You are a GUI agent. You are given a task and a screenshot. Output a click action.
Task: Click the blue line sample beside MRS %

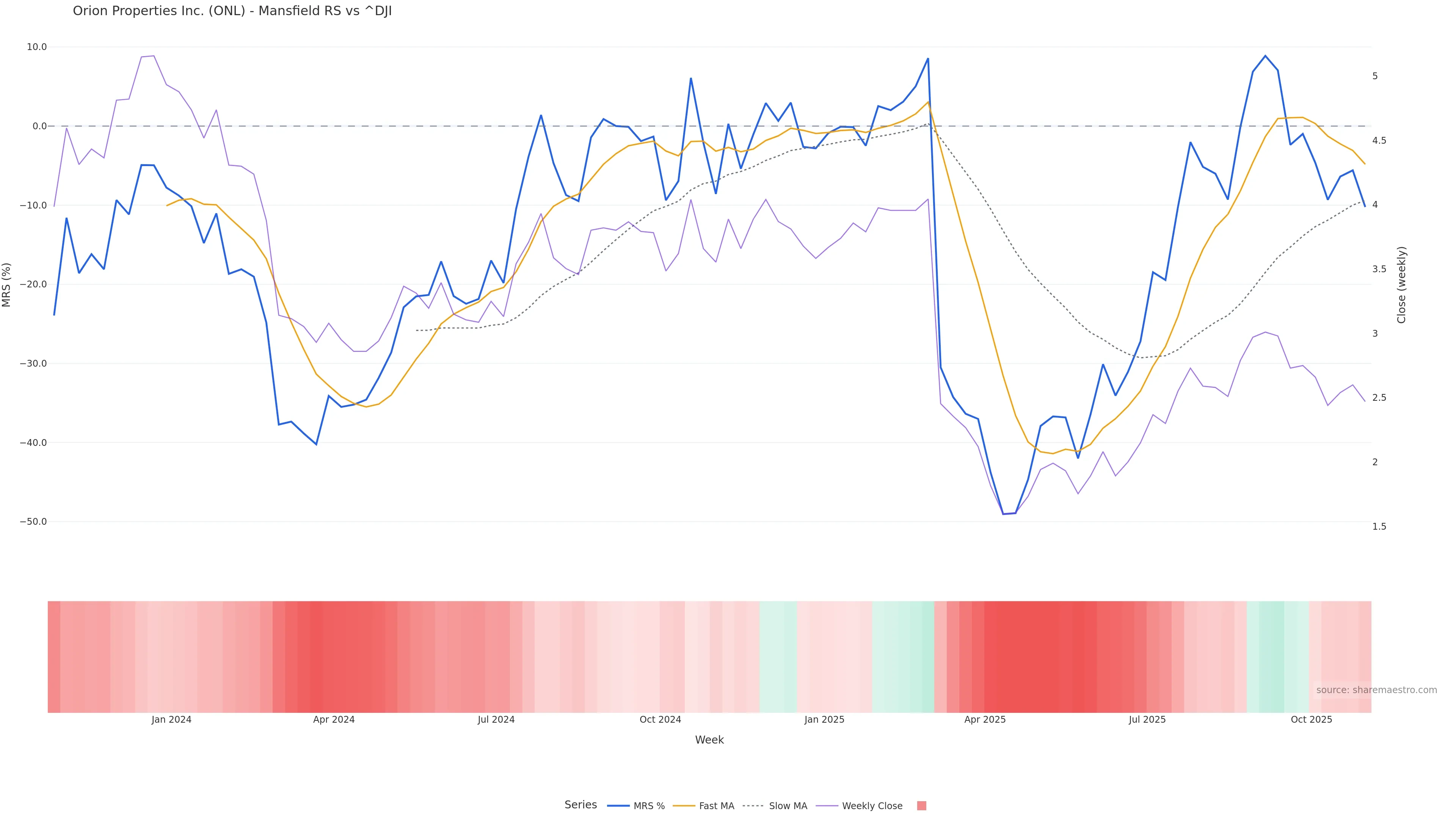click(618, 805)
